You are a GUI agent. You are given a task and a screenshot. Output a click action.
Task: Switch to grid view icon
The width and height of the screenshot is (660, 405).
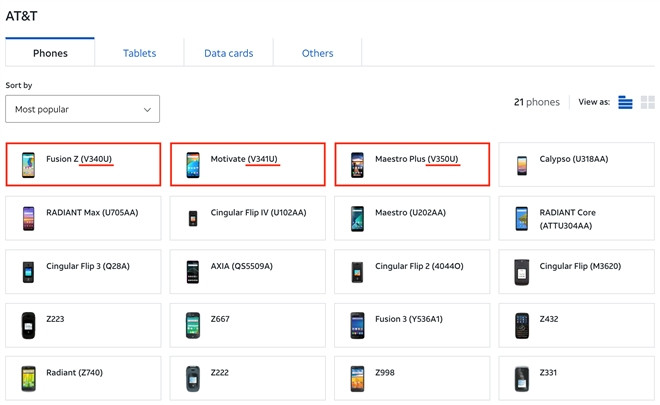point(647,102)
